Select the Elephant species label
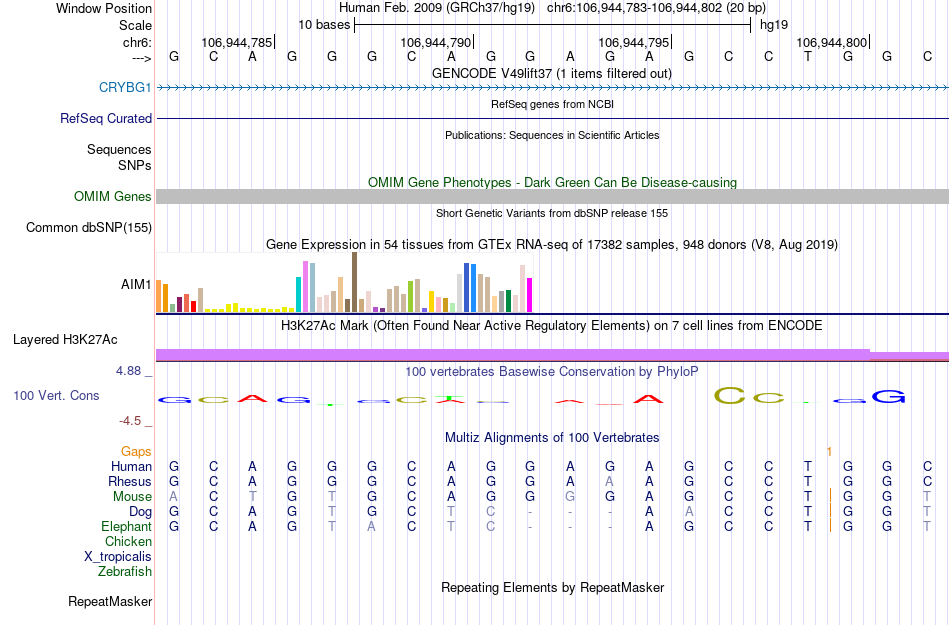 tap(126, 526)
